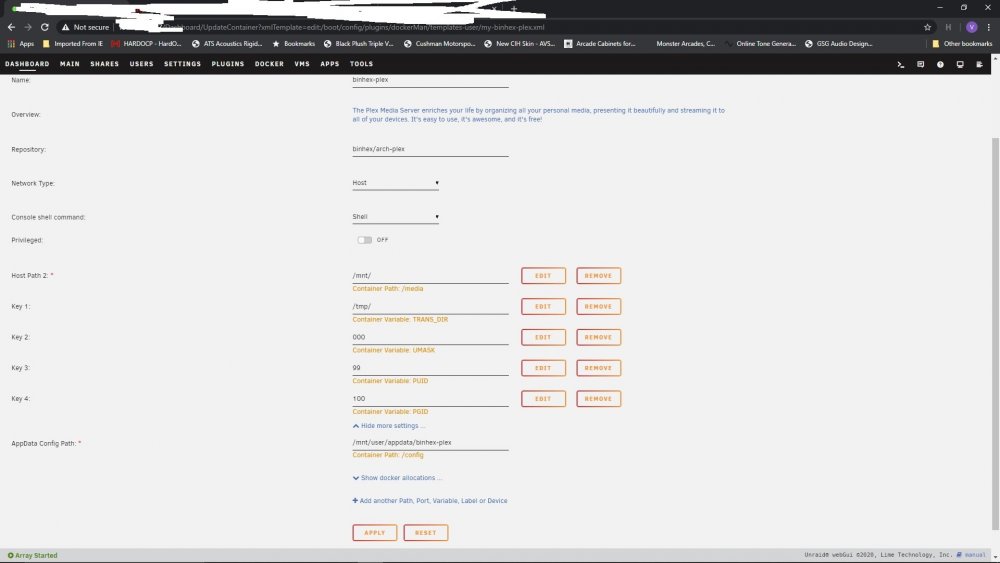Click the page vertical scrollbar
Viewport: 1000px width, 563px height.
(x=996, y=333)
